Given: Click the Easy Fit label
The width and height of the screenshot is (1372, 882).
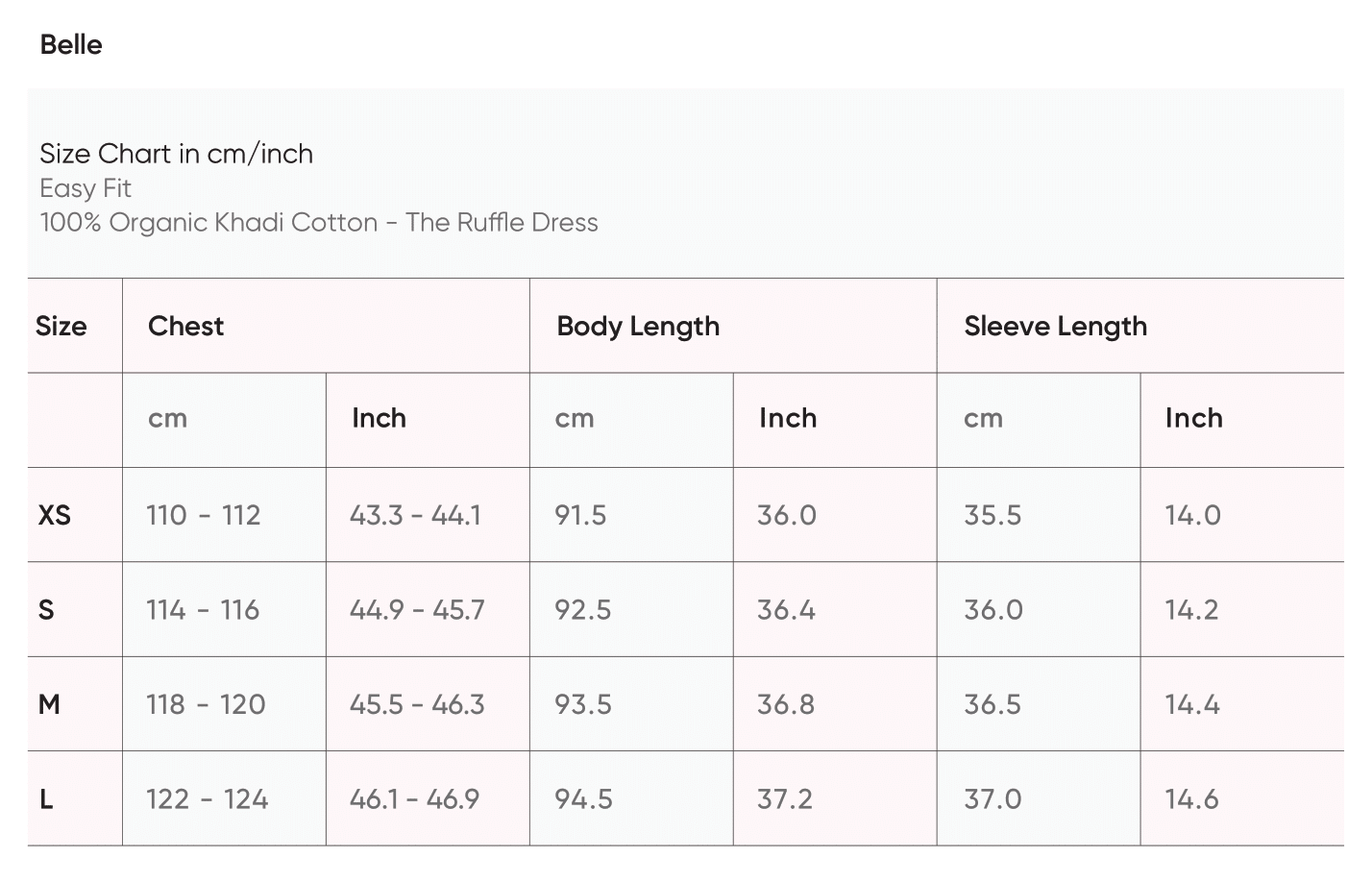Looking at the screenshot, I should [86, 188].
